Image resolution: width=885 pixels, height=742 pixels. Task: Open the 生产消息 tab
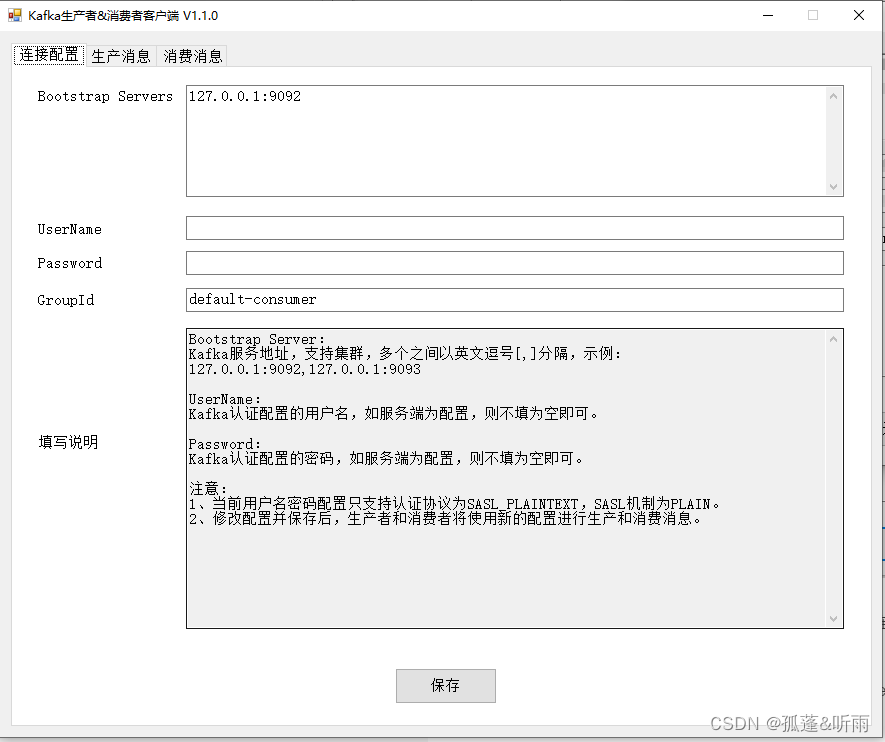[121, 56]
